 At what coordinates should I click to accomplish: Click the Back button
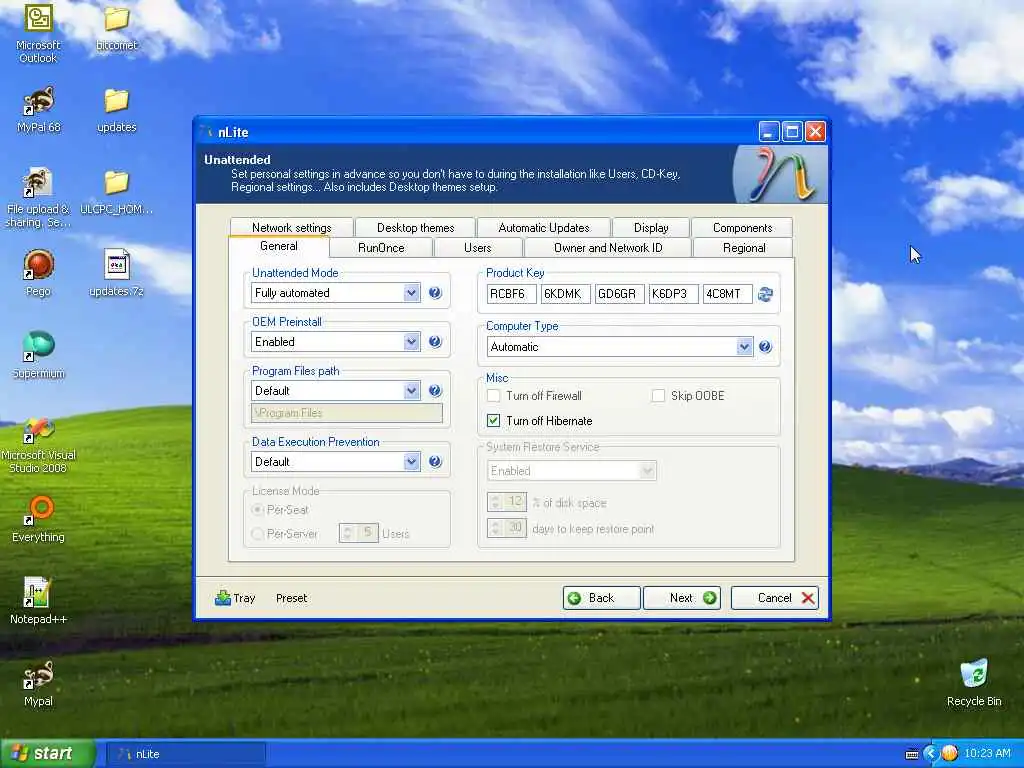tap(601, 598)
